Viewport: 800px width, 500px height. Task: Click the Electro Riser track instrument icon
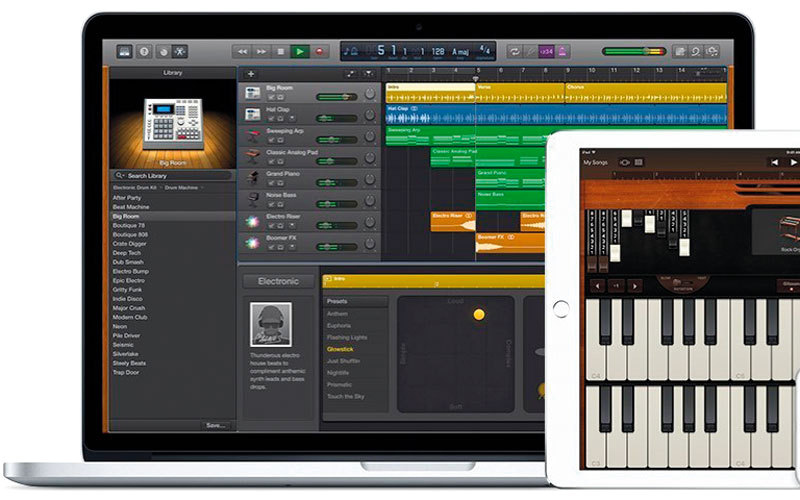[x=254, y=220]
